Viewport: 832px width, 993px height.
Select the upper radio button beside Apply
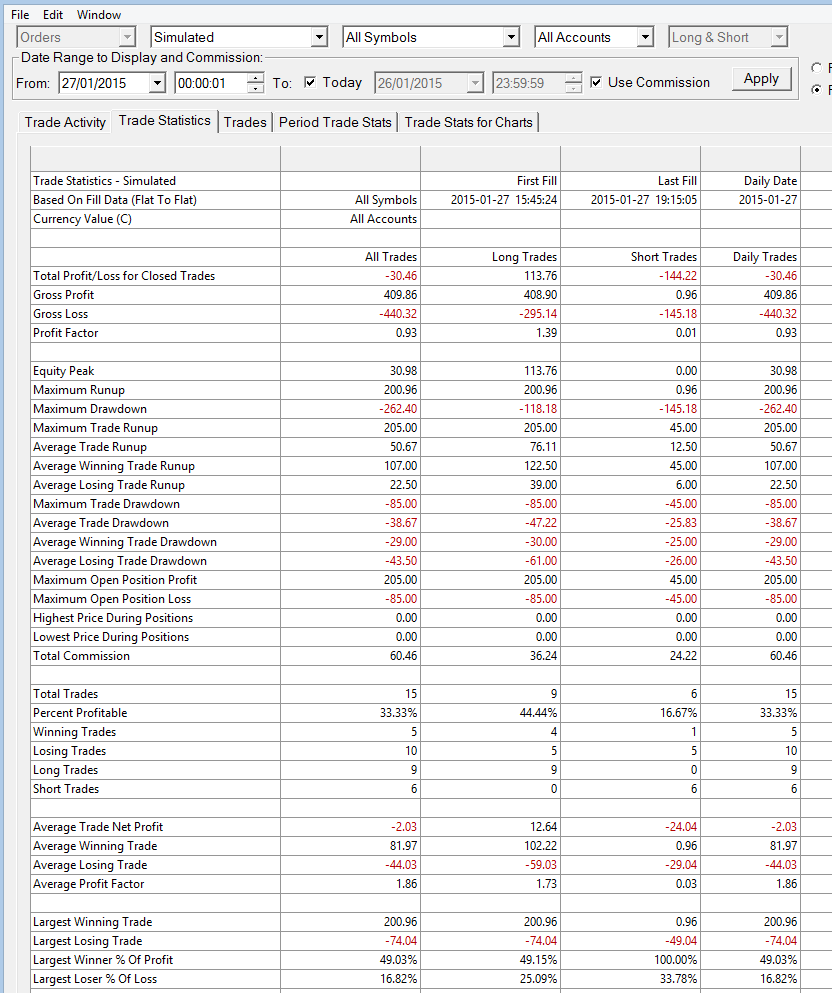pyautogui.click(x=816, y=67)
